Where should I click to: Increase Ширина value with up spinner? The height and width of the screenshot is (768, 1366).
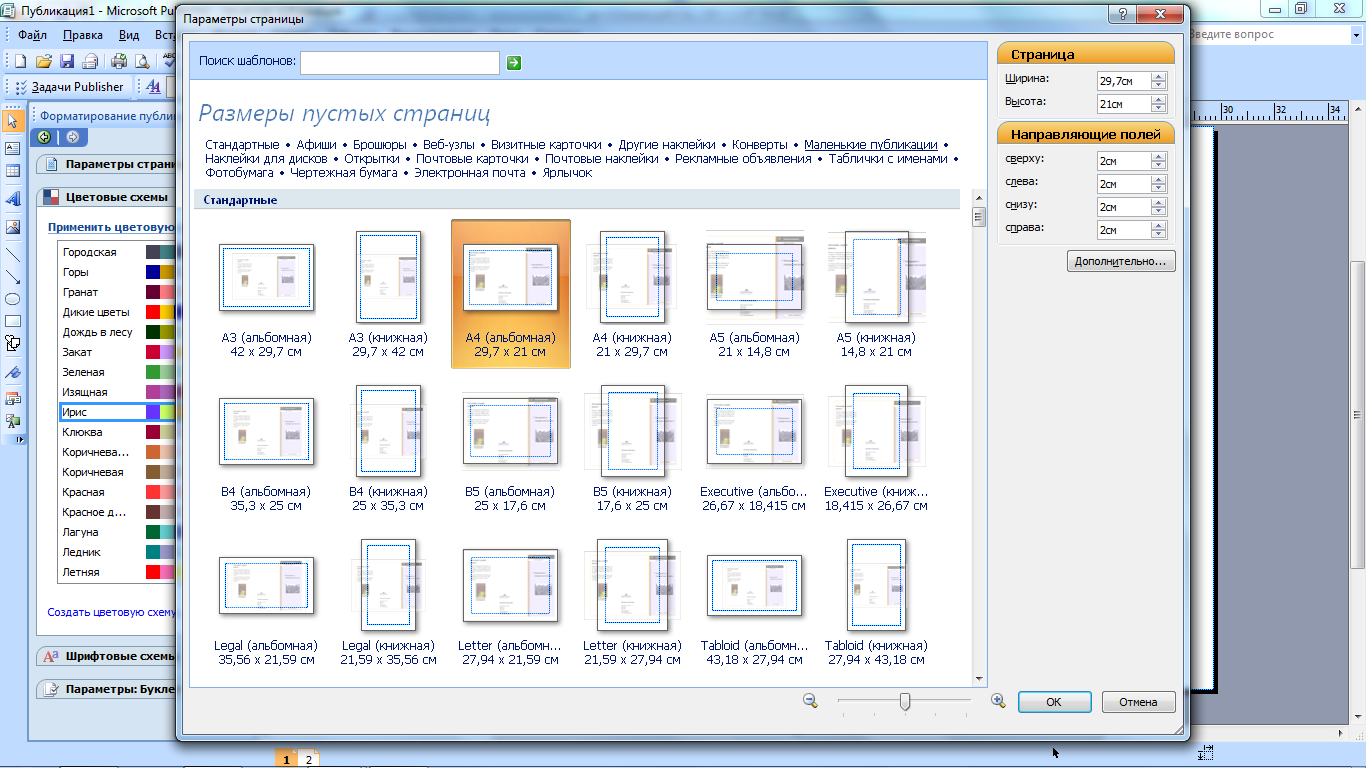(1158, 77)
